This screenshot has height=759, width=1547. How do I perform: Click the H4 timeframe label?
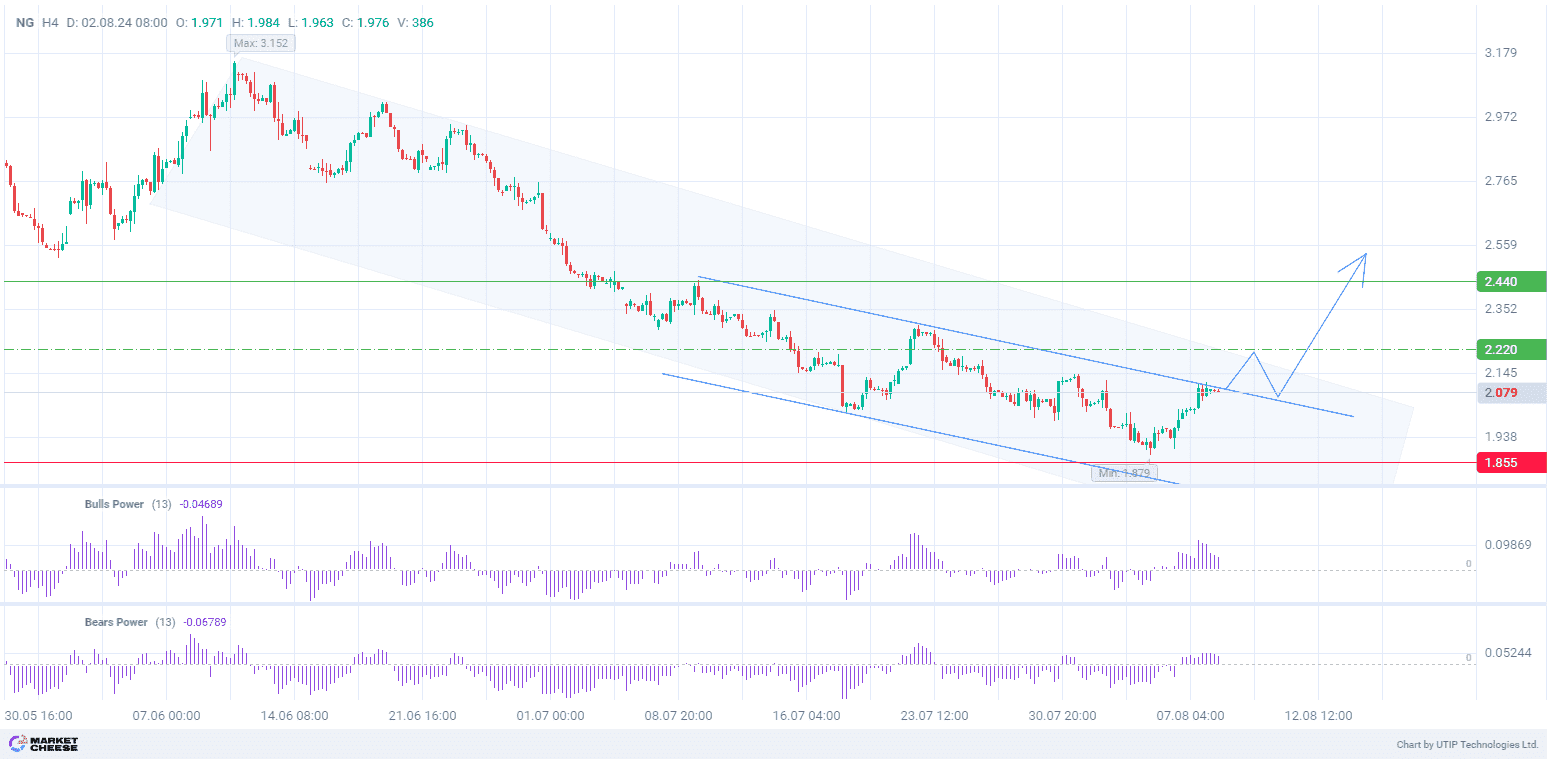50,22
